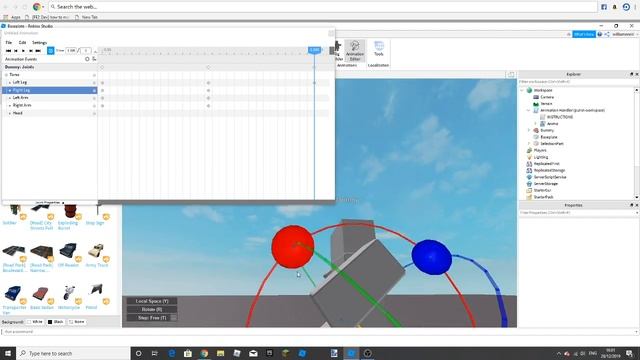The height and width of the screenshot is (360, 640).
Task: Click the Windows Start button
Action: click(8, 353)
